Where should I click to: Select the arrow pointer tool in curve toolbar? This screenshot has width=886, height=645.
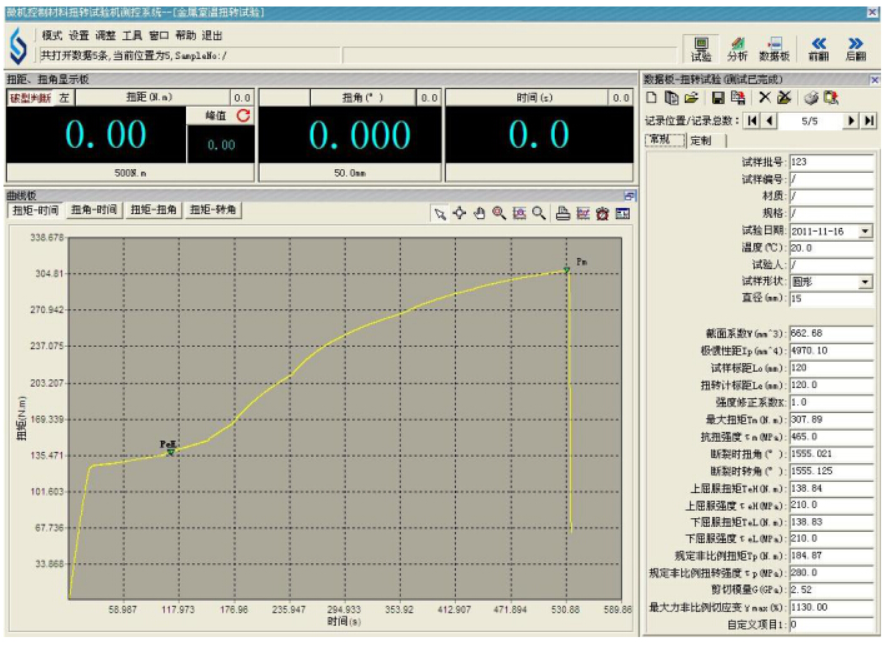(440, 214)
